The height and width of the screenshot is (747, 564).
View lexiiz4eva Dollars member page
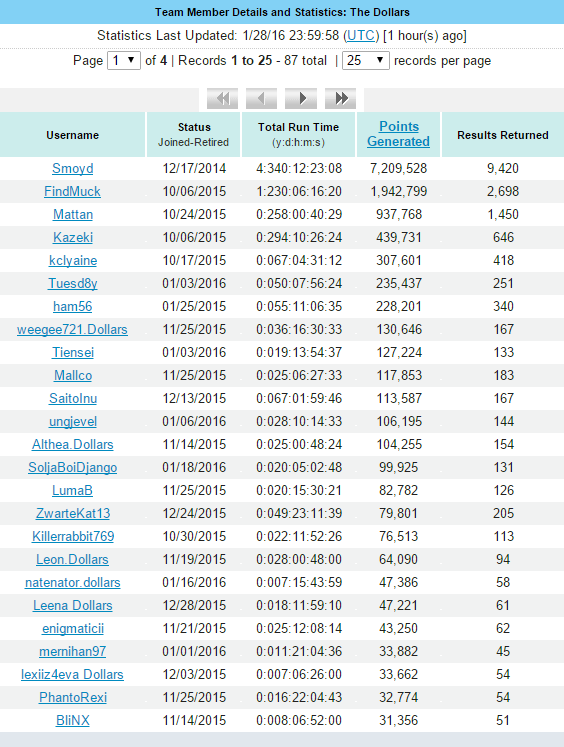72,675
